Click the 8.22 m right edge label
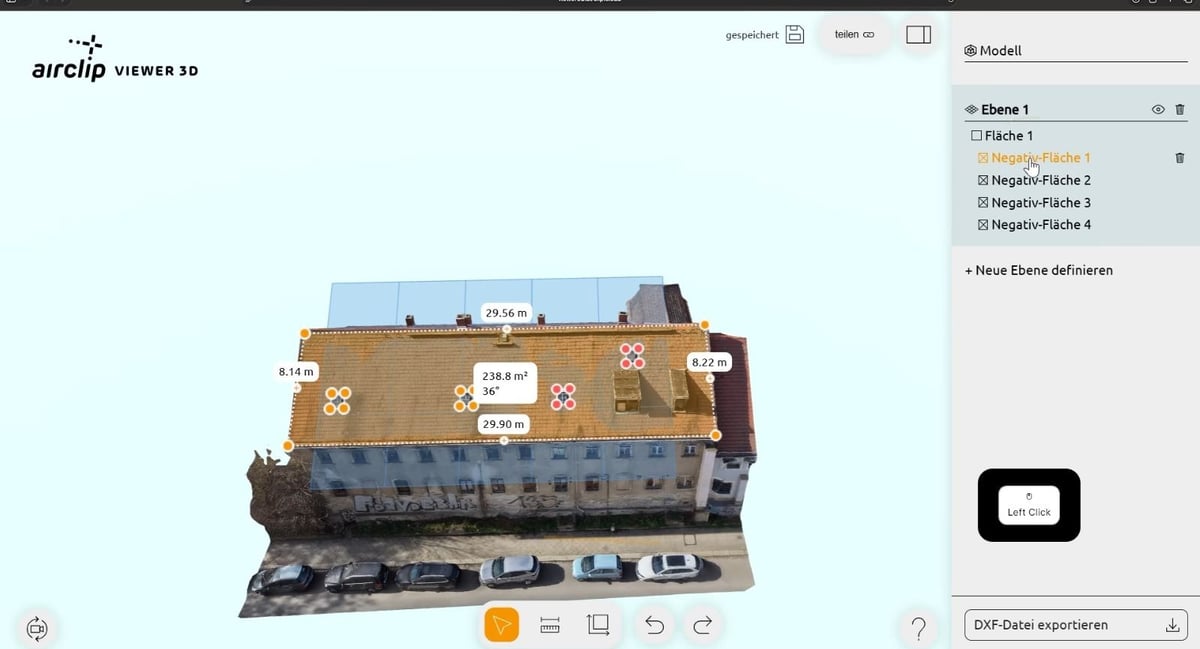This screenshot has width=1200, height=649. tap(709, 362)
